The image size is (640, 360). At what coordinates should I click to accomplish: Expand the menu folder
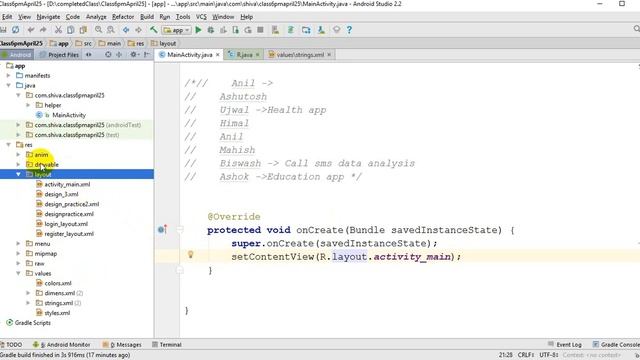coord(18,243)
